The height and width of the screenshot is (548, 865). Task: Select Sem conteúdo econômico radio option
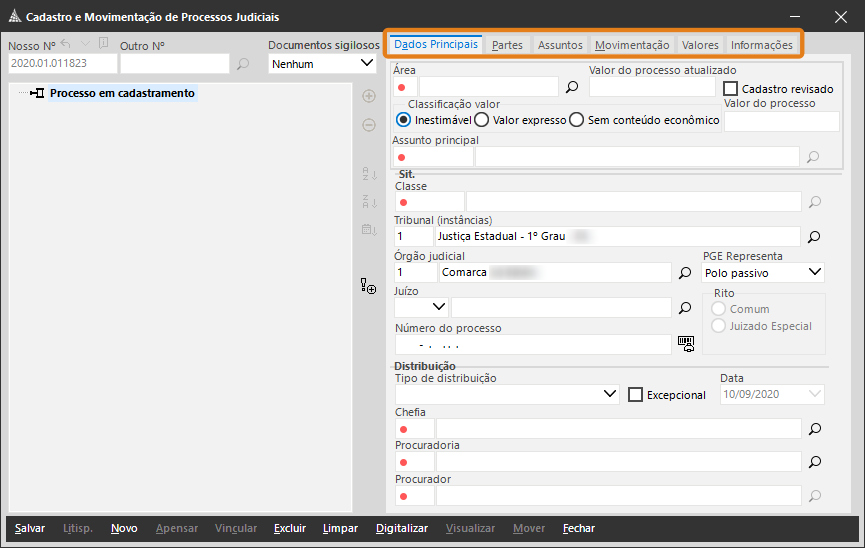[x=576, y=120]
